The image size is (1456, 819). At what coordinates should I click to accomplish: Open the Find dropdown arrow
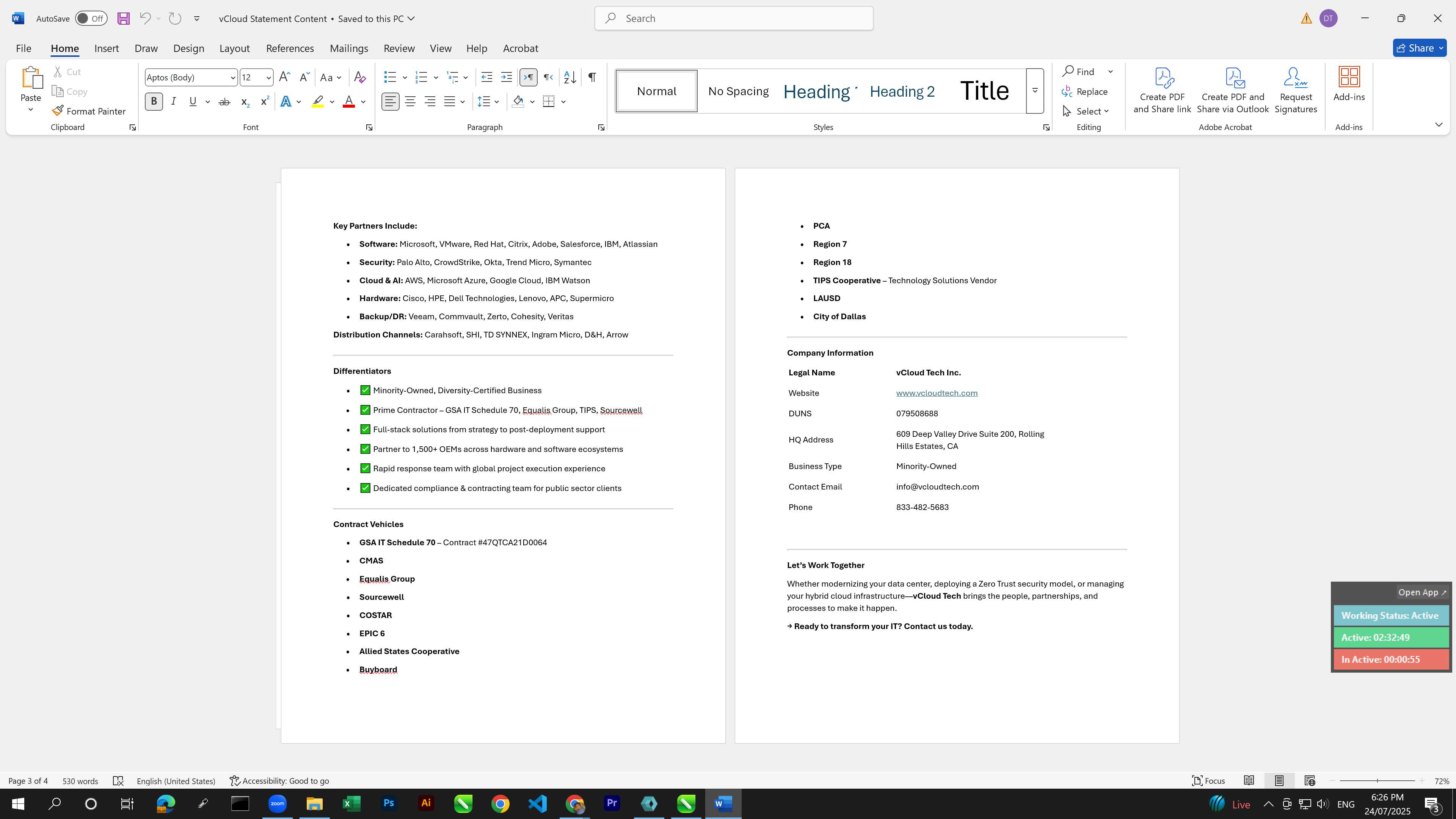pyautogui.click(x=1111, y=72)
